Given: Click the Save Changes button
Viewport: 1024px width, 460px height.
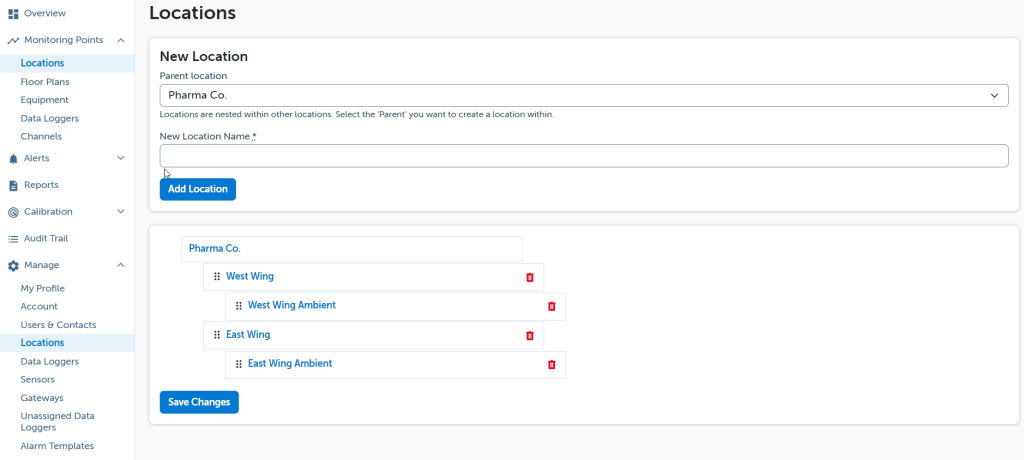Looking at the screenshot, I should point(199,402).
